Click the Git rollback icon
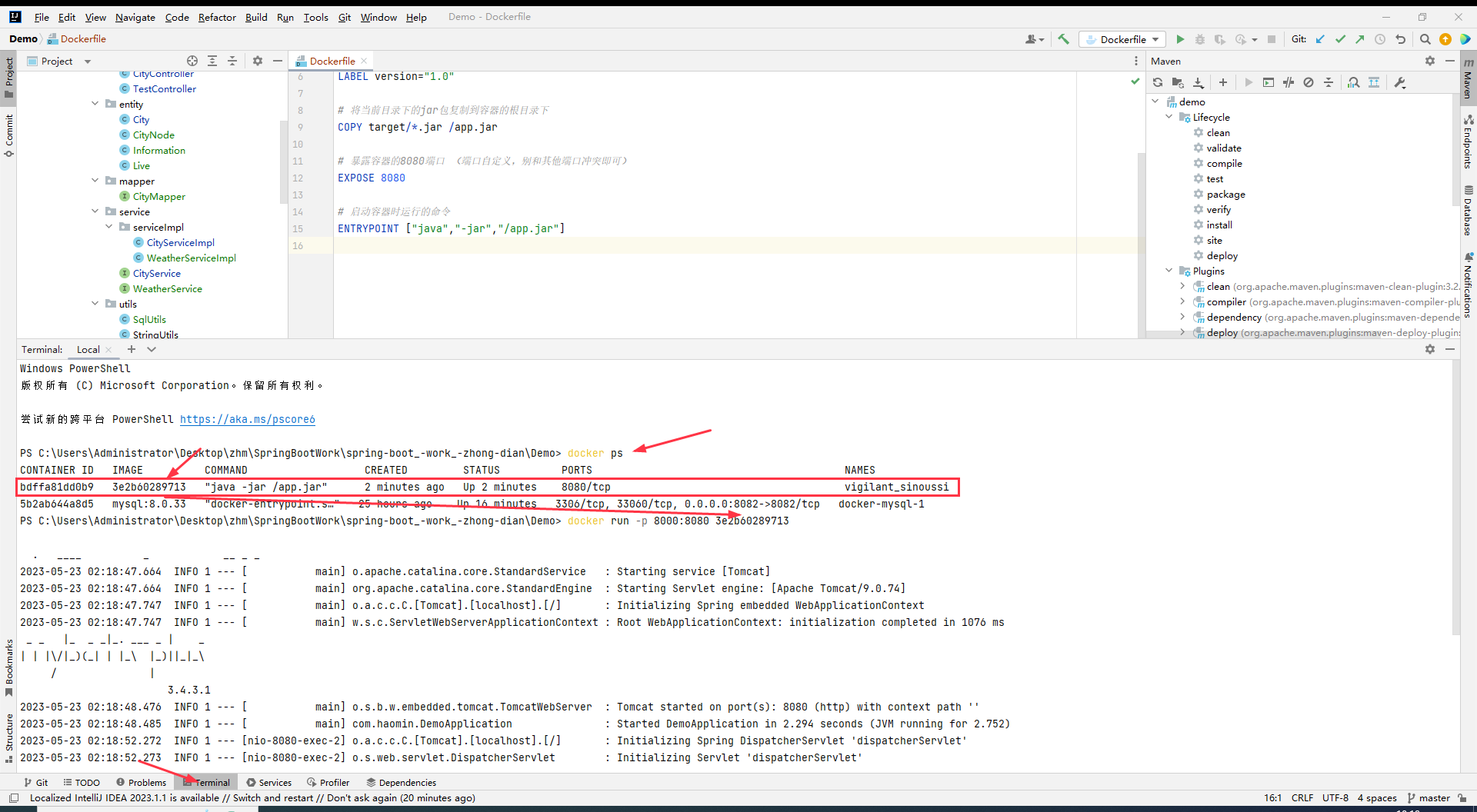This screenshot has height=812, width=1477. click(x=1400, y=39)
